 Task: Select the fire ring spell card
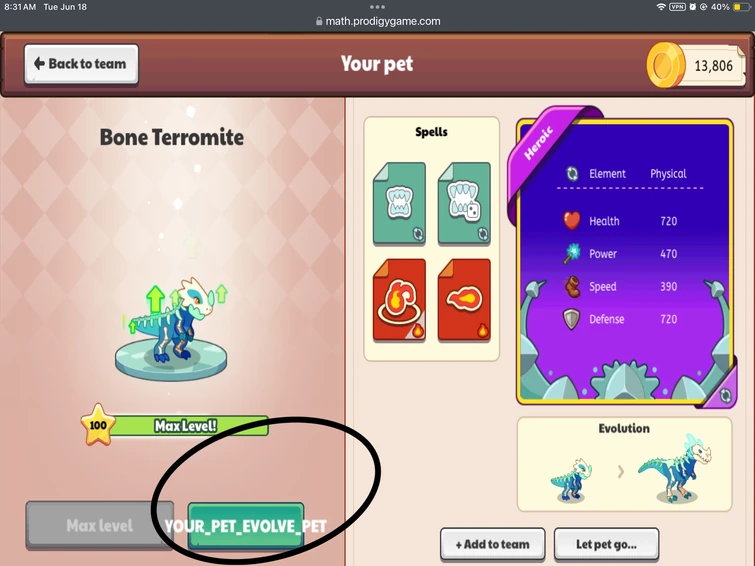(x=399, y=300)
